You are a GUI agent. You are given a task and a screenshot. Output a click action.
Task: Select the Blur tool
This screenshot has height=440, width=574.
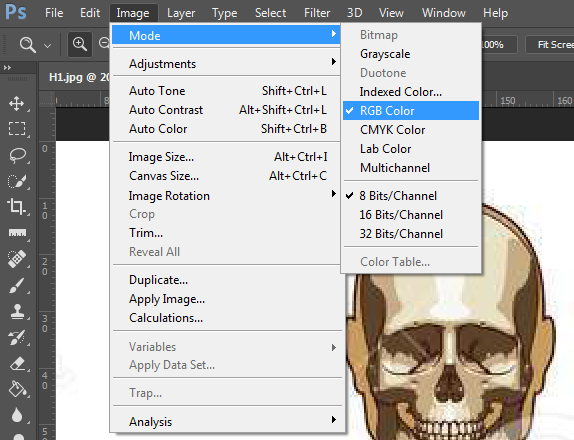[17, 415]
